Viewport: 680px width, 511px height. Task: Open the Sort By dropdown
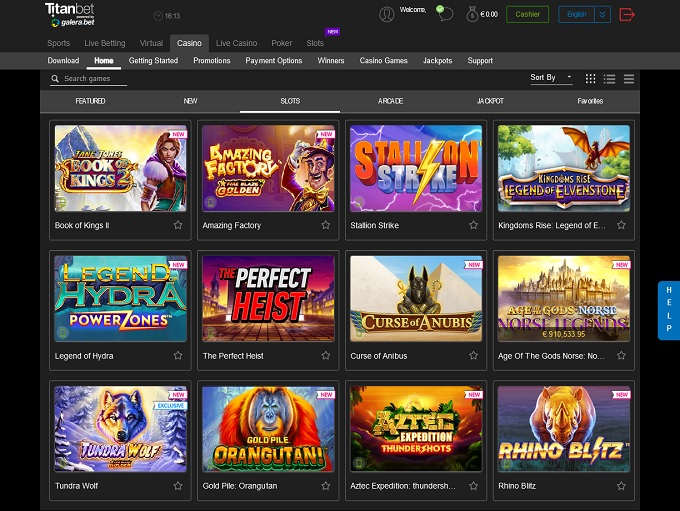pyautogui.click(x=551, y=78)
